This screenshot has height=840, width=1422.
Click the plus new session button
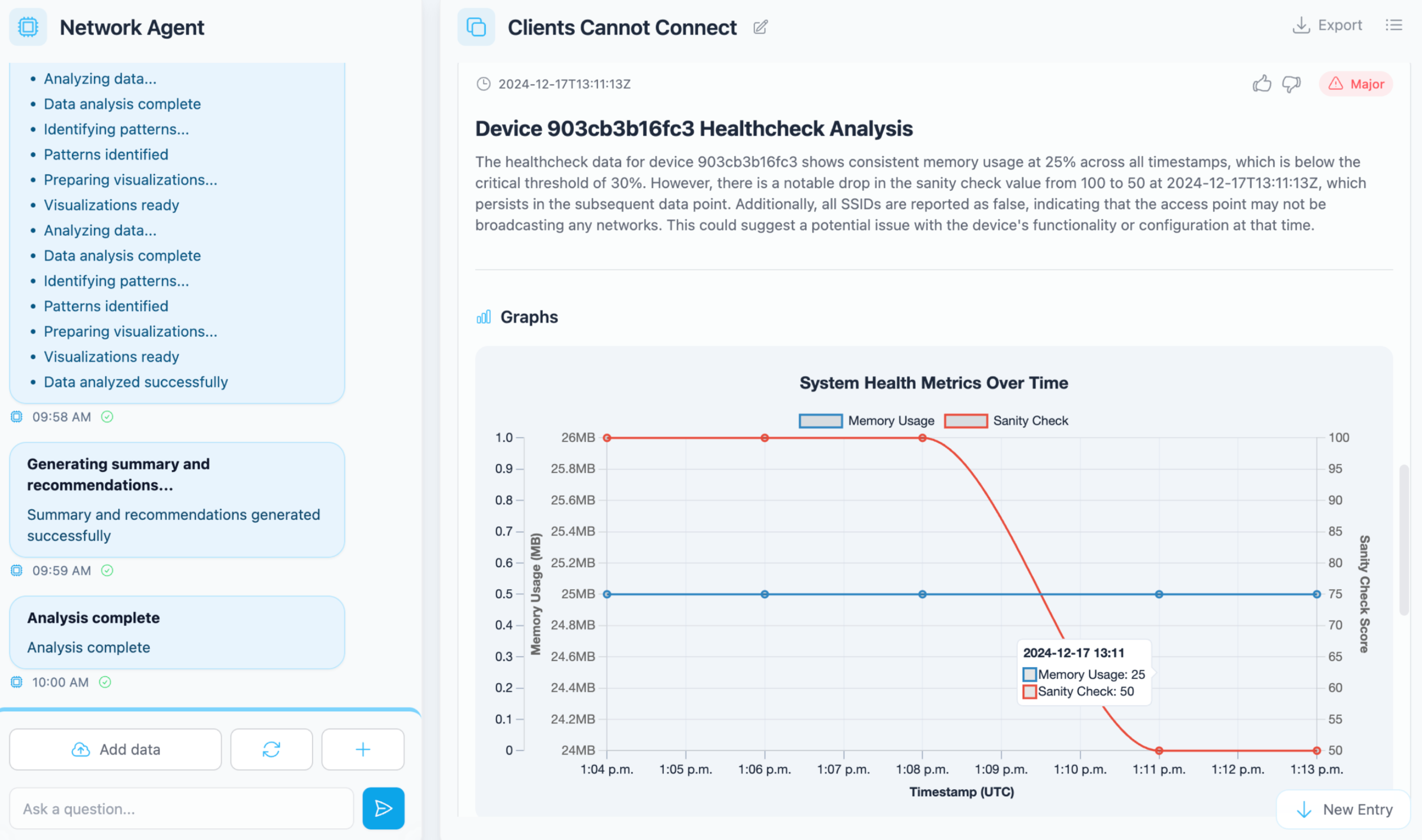tap(362, 749)
